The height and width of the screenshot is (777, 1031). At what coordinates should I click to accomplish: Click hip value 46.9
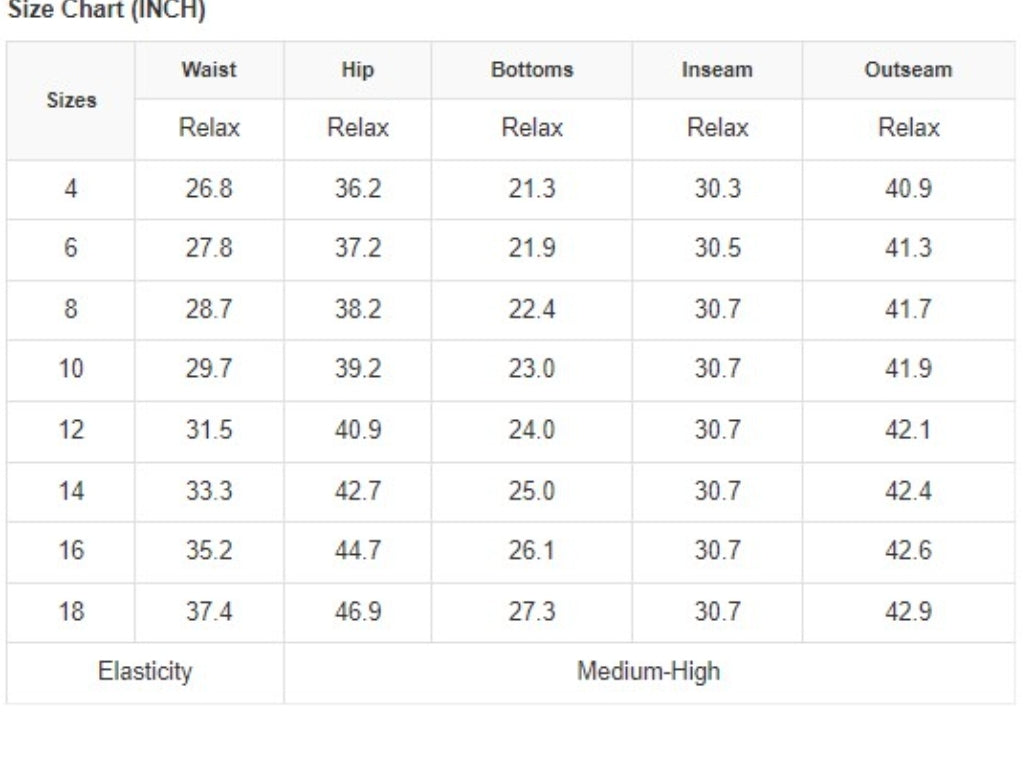[357, 611]
